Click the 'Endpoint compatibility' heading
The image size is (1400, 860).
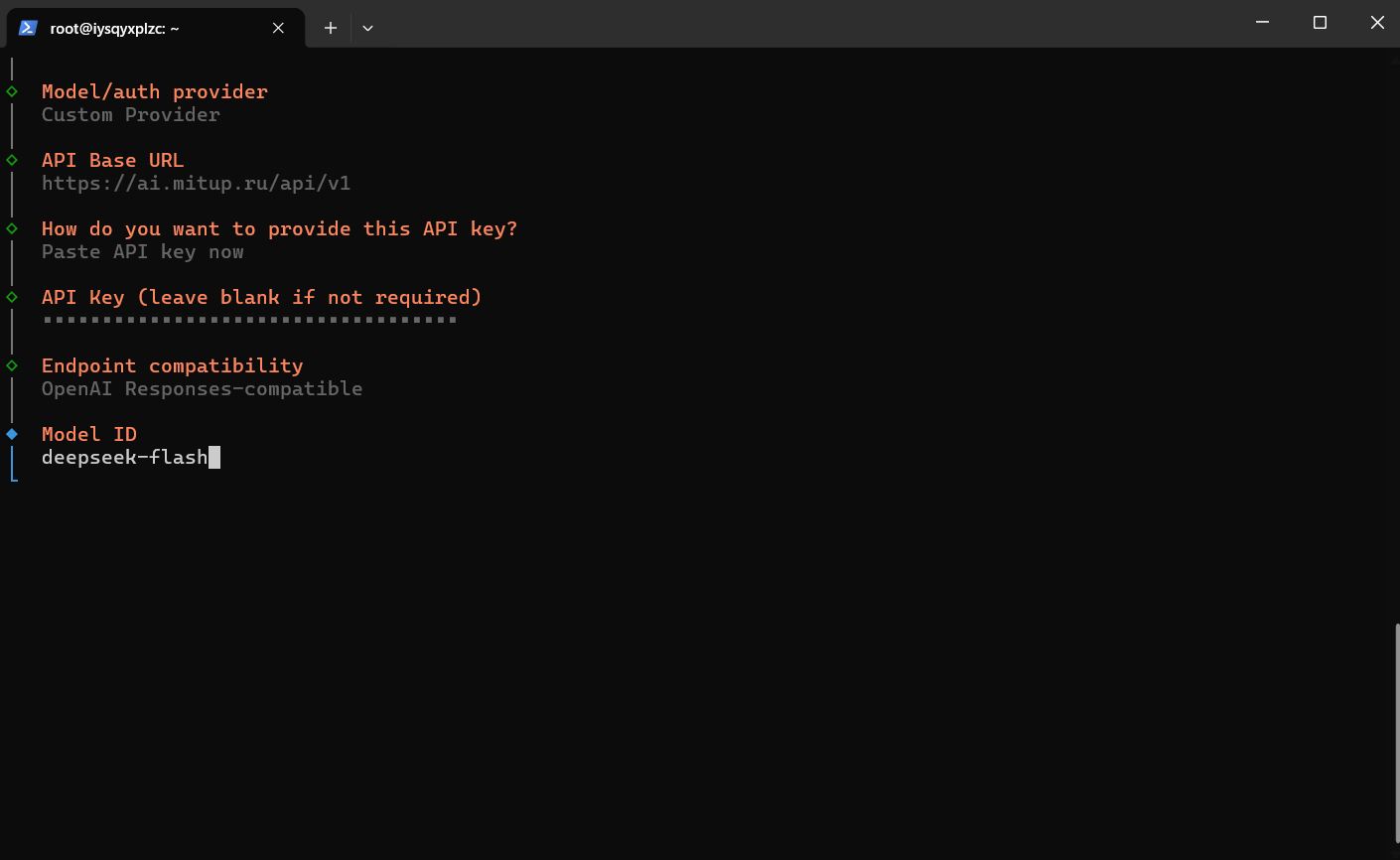point(173,365)
